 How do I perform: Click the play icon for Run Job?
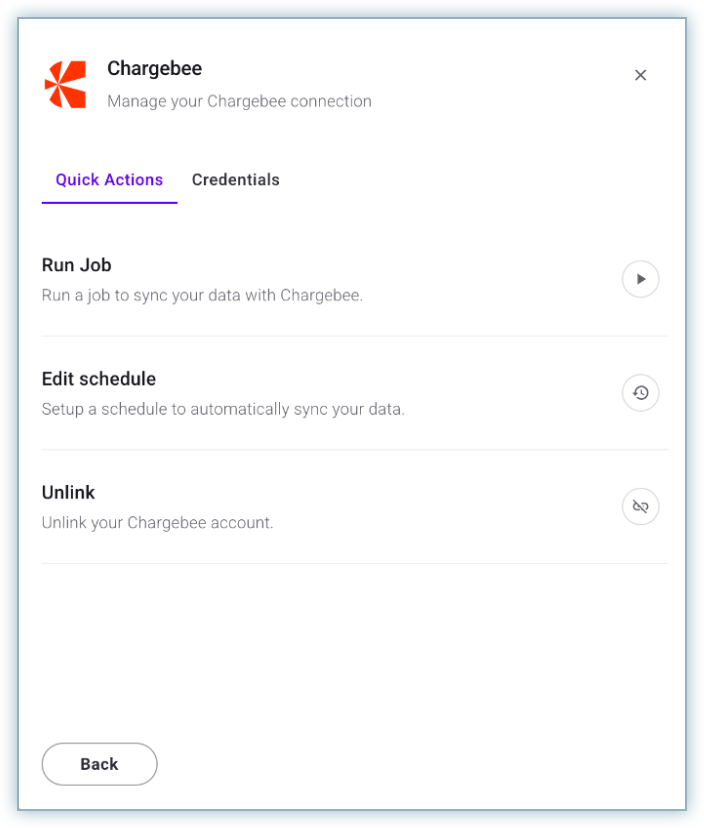click(641, 279)
